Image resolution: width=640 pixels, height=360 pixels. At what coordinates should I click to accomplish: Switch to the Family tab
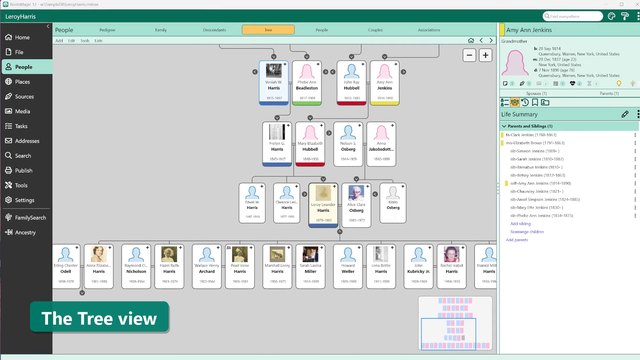(x=161, y=30)
